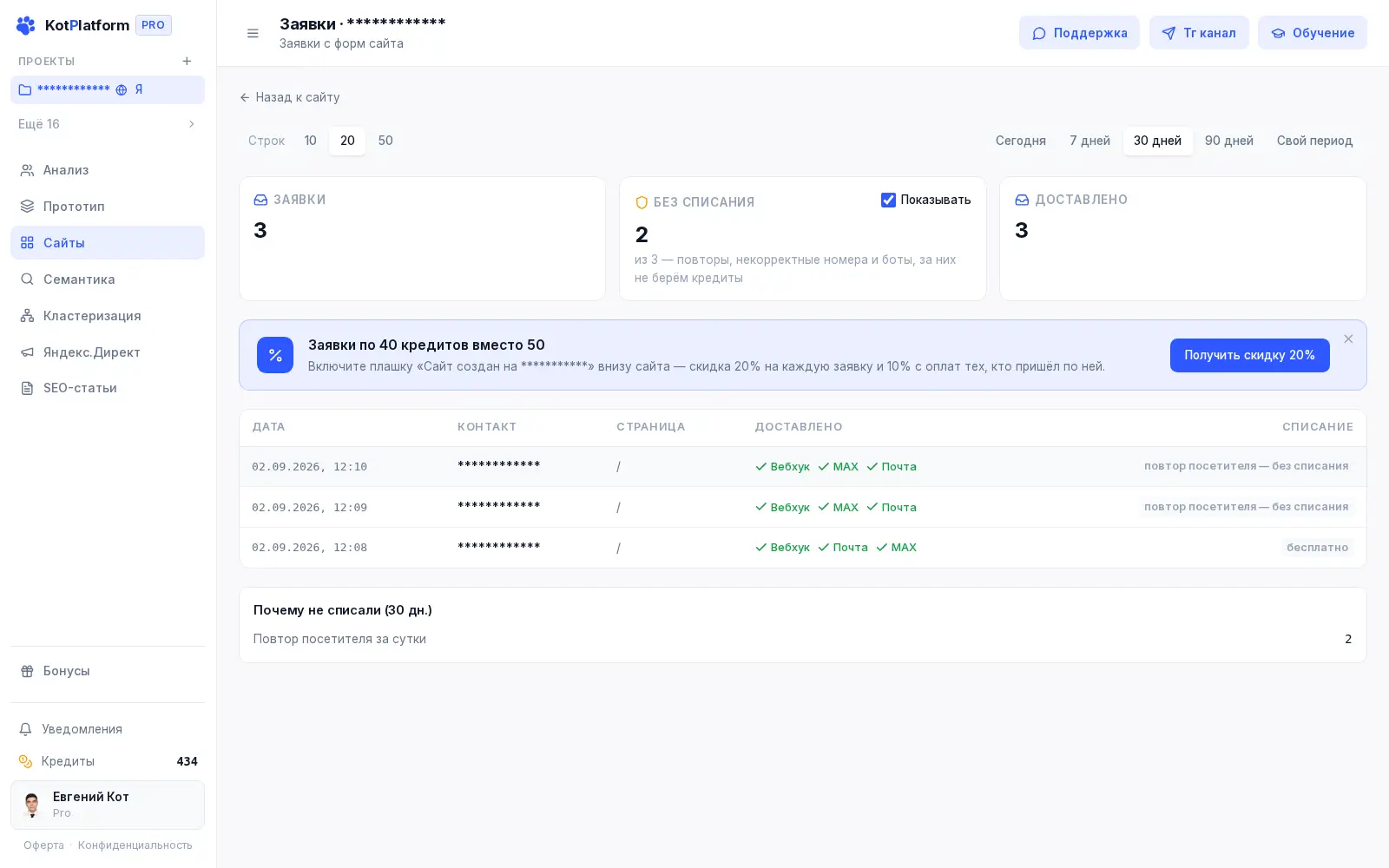Image resolution: width=1389 pixels, height=868 pixels.
Task: Click the Бонусы sidebar label
Action: click(67, 671)
